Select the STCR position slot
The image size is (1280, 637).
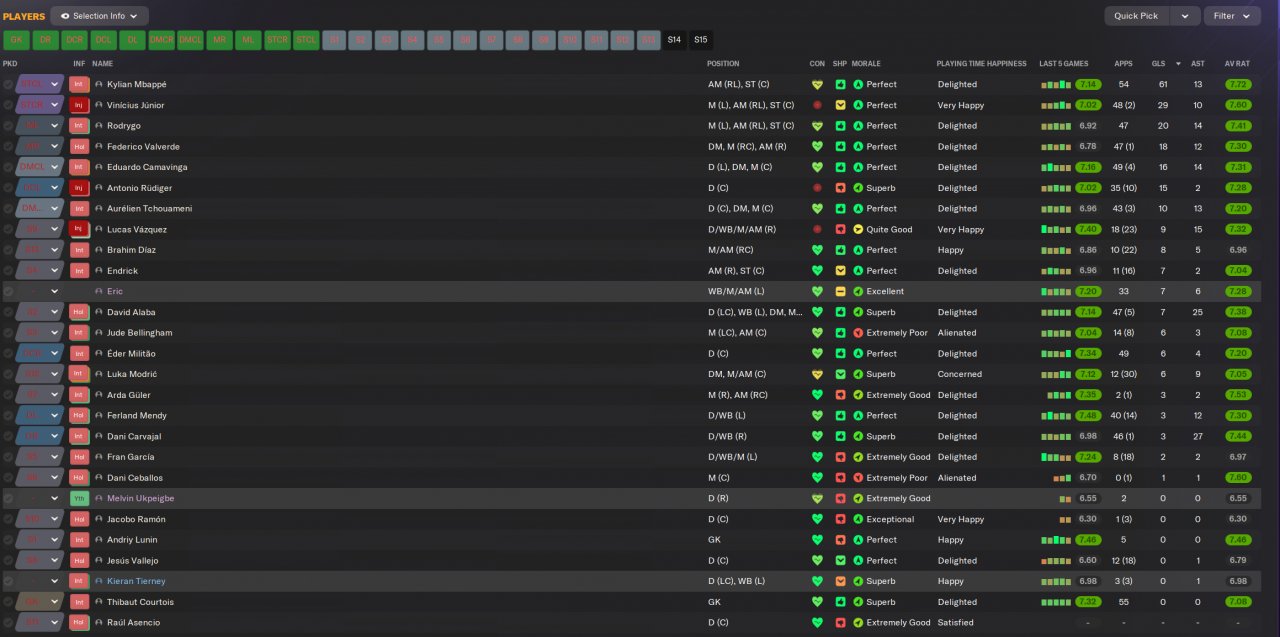[x=277, y=40]
